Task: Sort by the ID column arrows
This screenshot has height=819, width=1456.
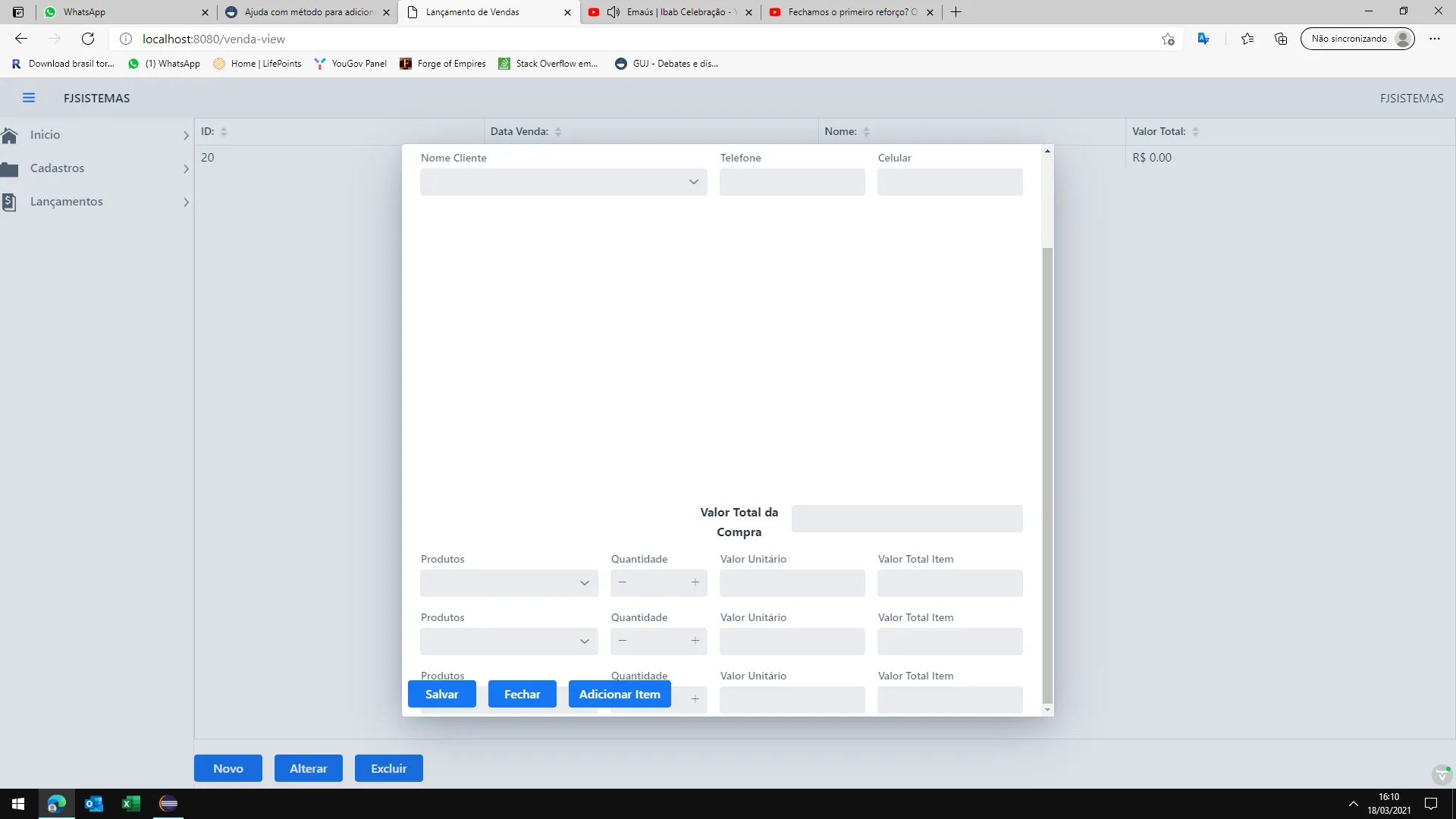Action: pos(224,132)
